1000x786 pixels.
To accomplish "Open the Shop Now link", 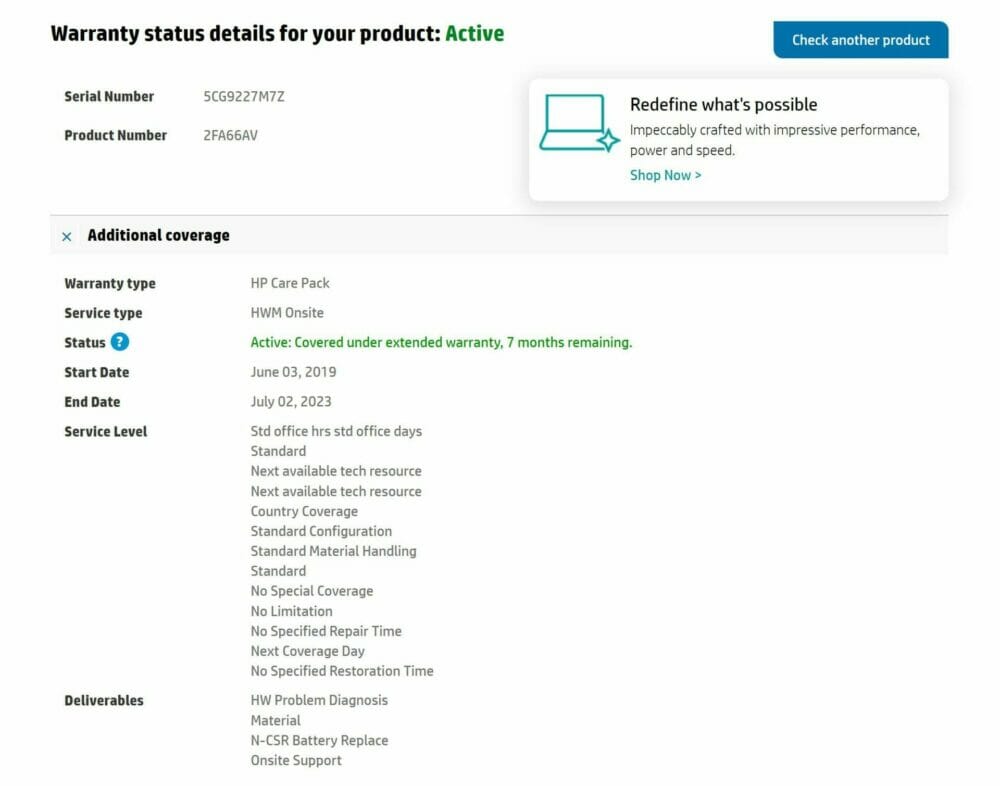I will pos(665,175).
